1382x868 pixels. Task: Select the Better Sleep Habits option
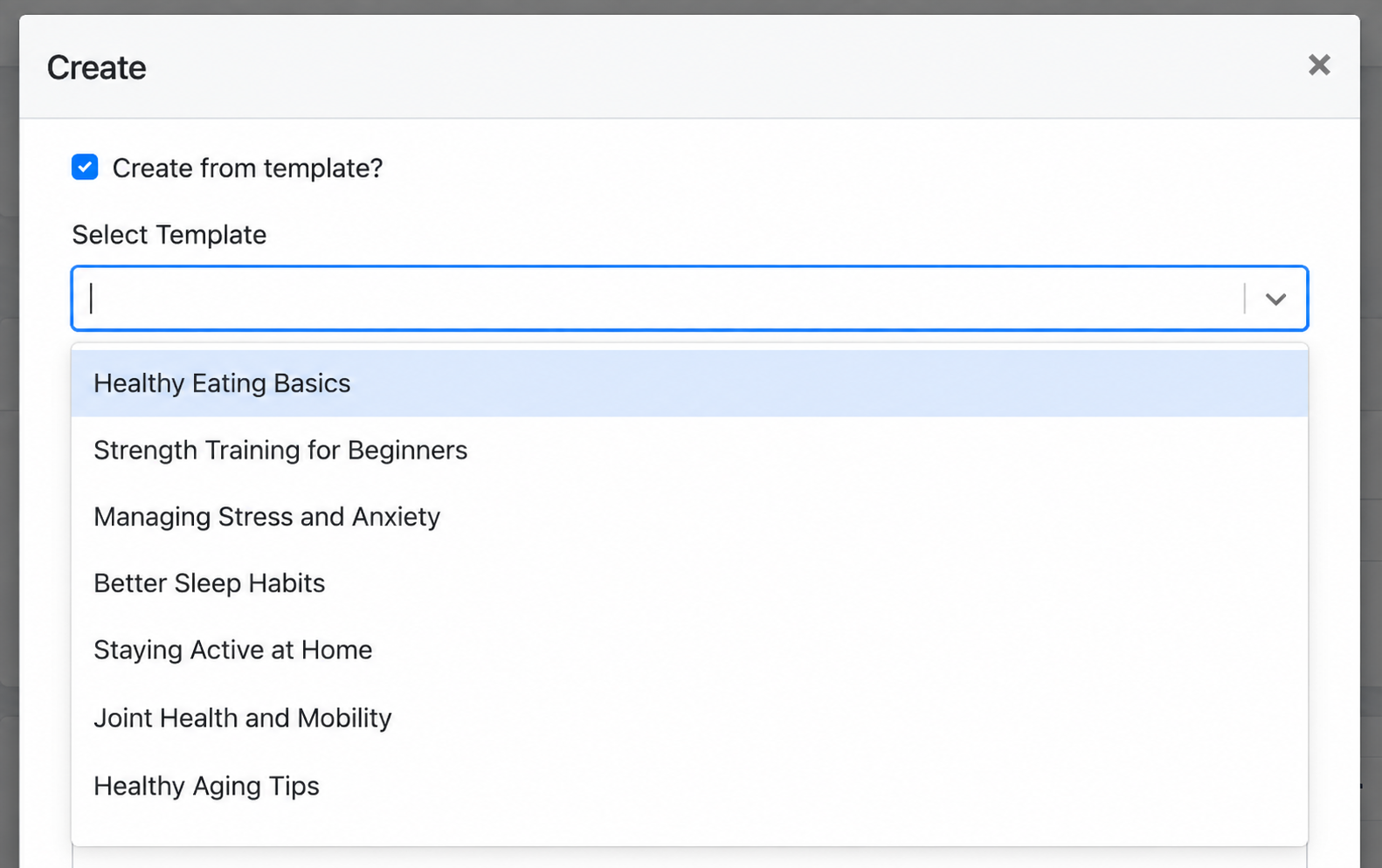pos(689,583)
